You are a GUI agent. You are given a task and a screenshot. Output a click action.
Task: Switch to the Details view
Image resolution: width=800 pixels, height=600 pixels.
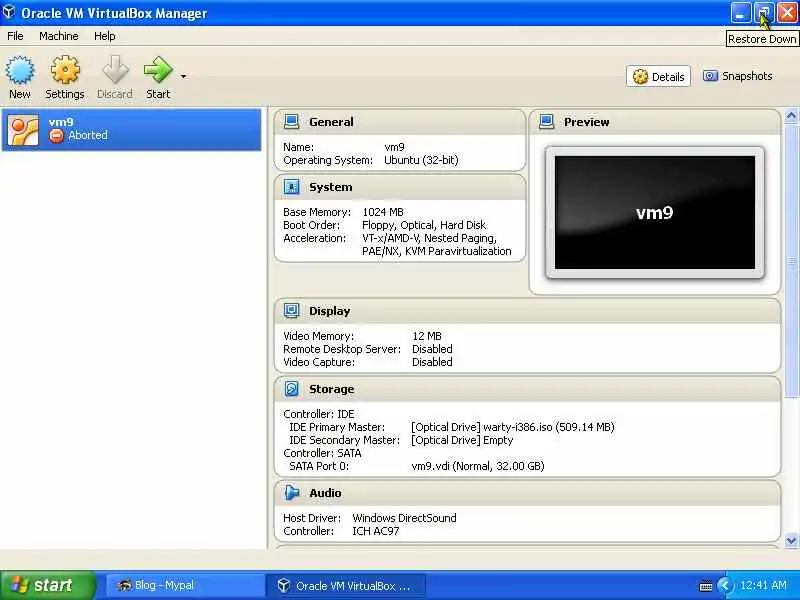658,77
